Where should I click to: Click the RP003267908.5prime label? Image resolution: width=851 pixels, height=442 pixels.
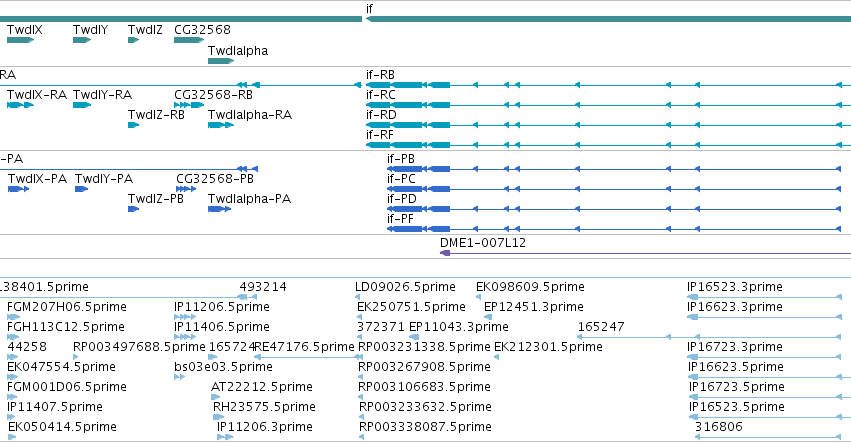(424, 368)
